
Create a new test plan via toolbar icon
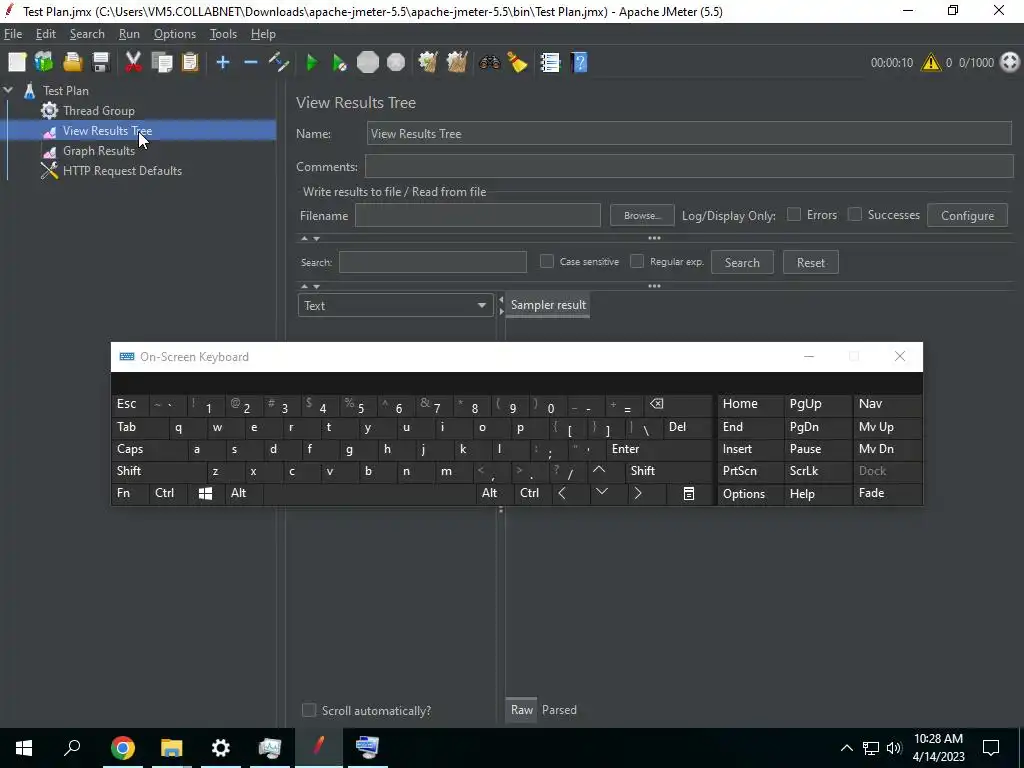17,63
